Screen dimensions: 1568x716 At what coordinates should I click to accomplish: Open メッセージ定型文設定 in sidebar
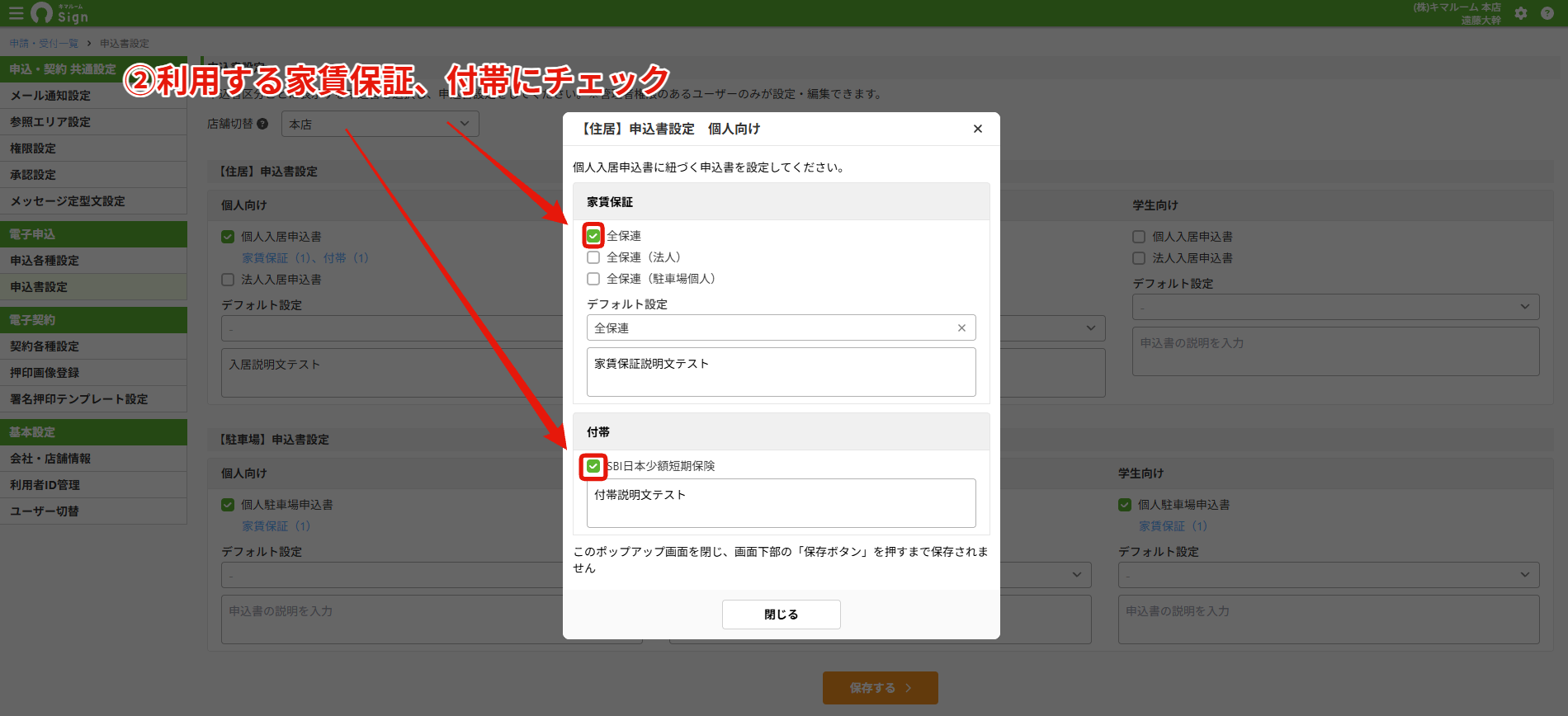(x=93, y=201)
